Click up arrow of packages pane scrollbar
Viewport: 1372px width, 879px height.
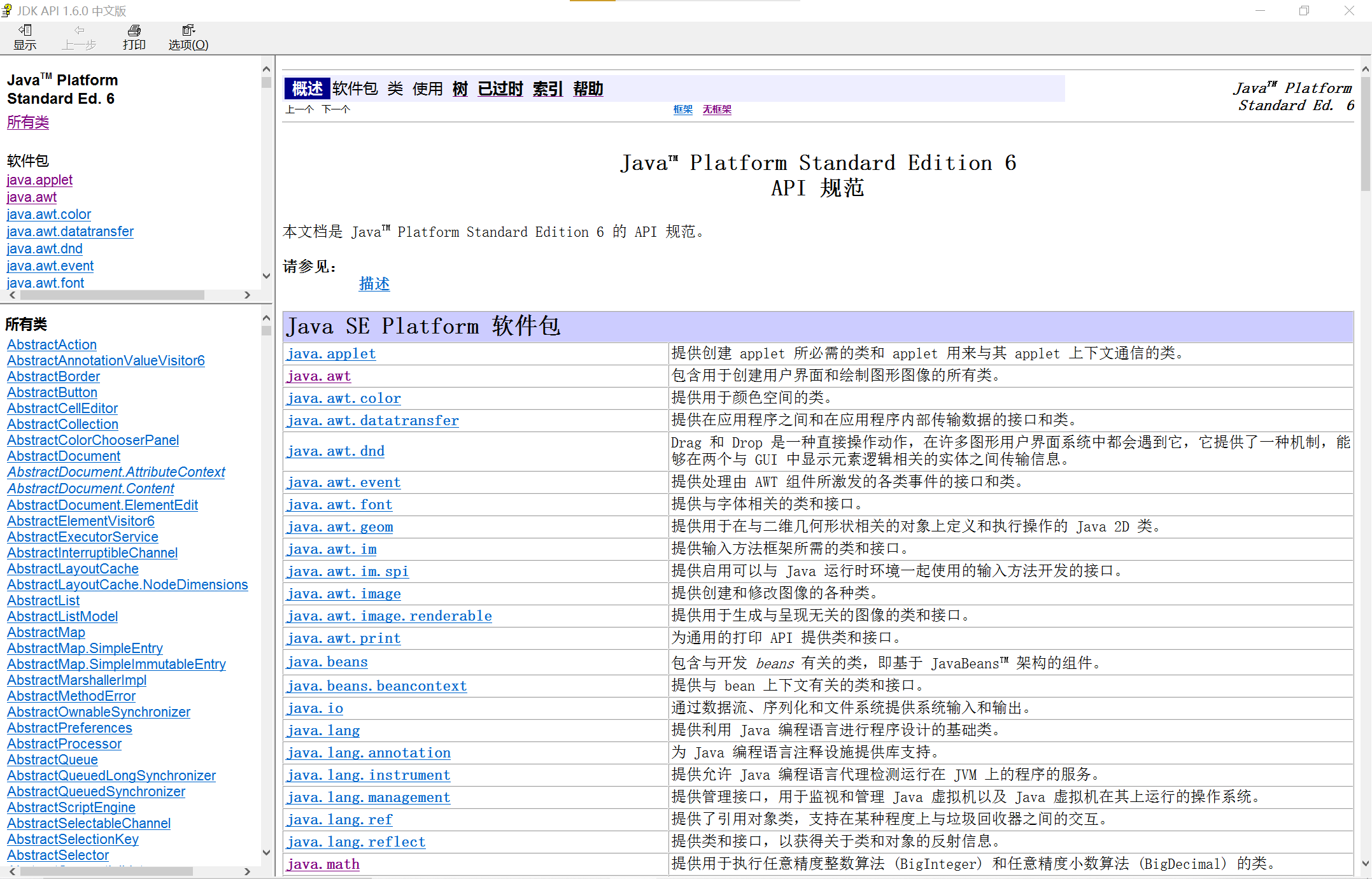(x=266, y=69)
